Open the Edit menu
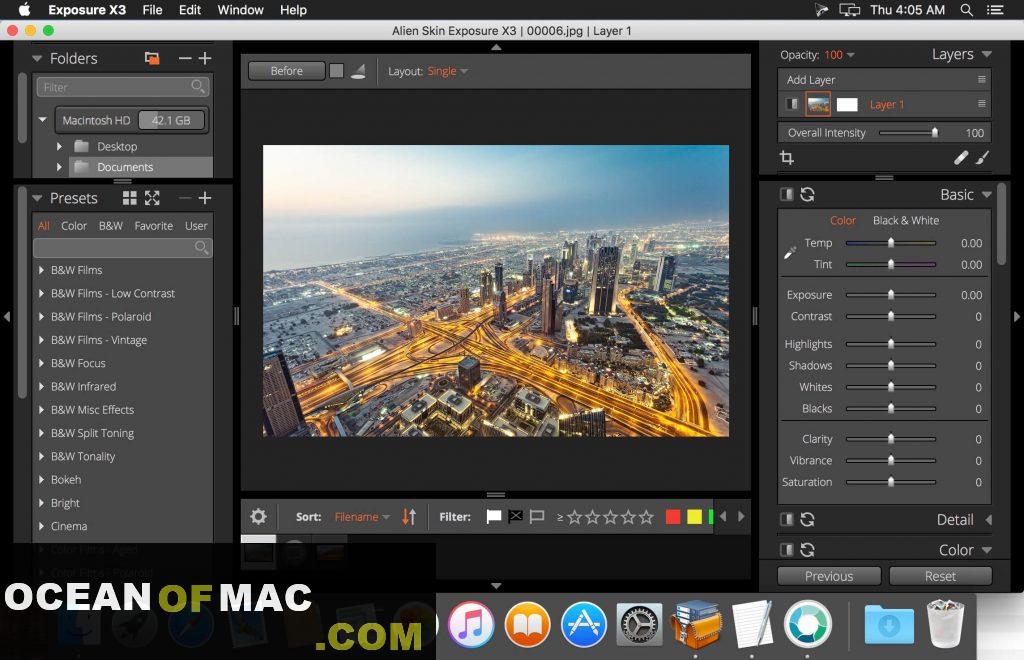The image size is (1024, 660). click(190, 10)
